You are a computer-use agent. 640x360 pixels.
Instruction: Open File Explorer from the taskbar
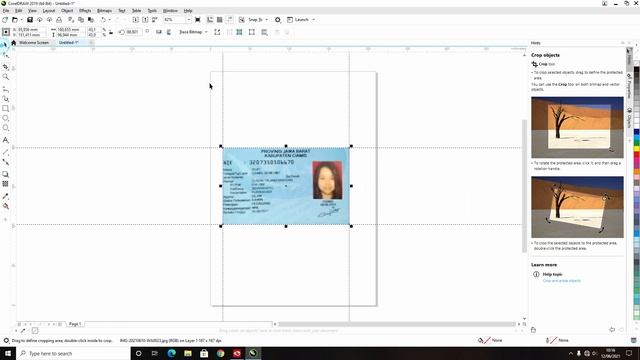coord(188,353)
